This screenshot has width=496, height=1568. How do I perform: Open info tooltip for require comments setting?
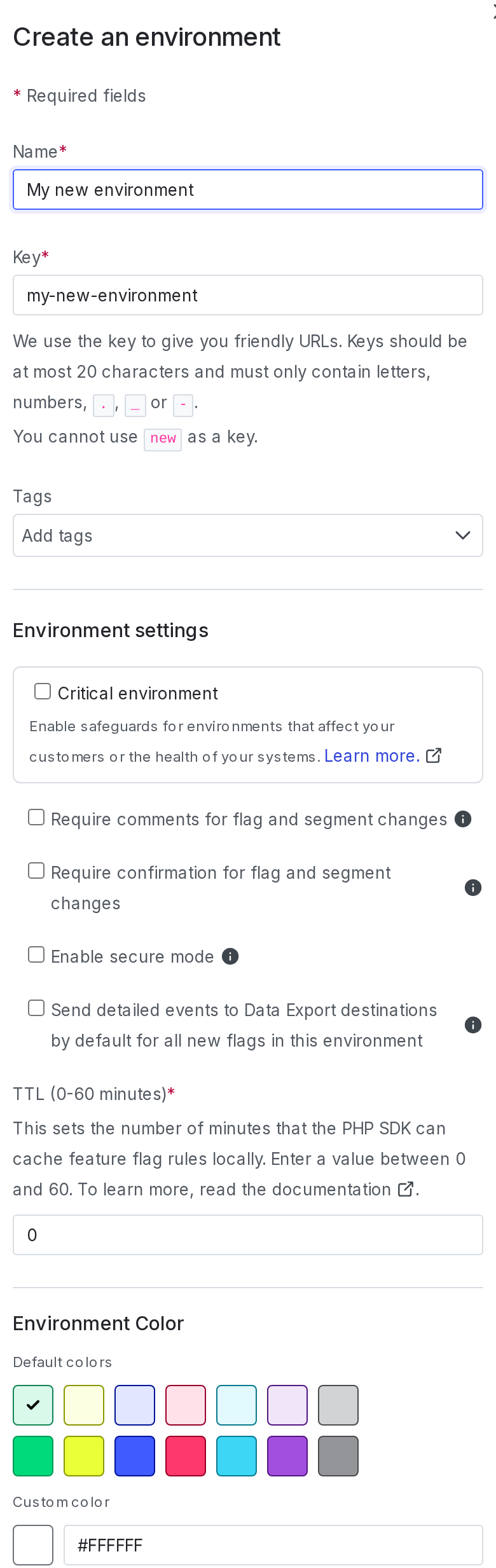(x=462, y=820)
